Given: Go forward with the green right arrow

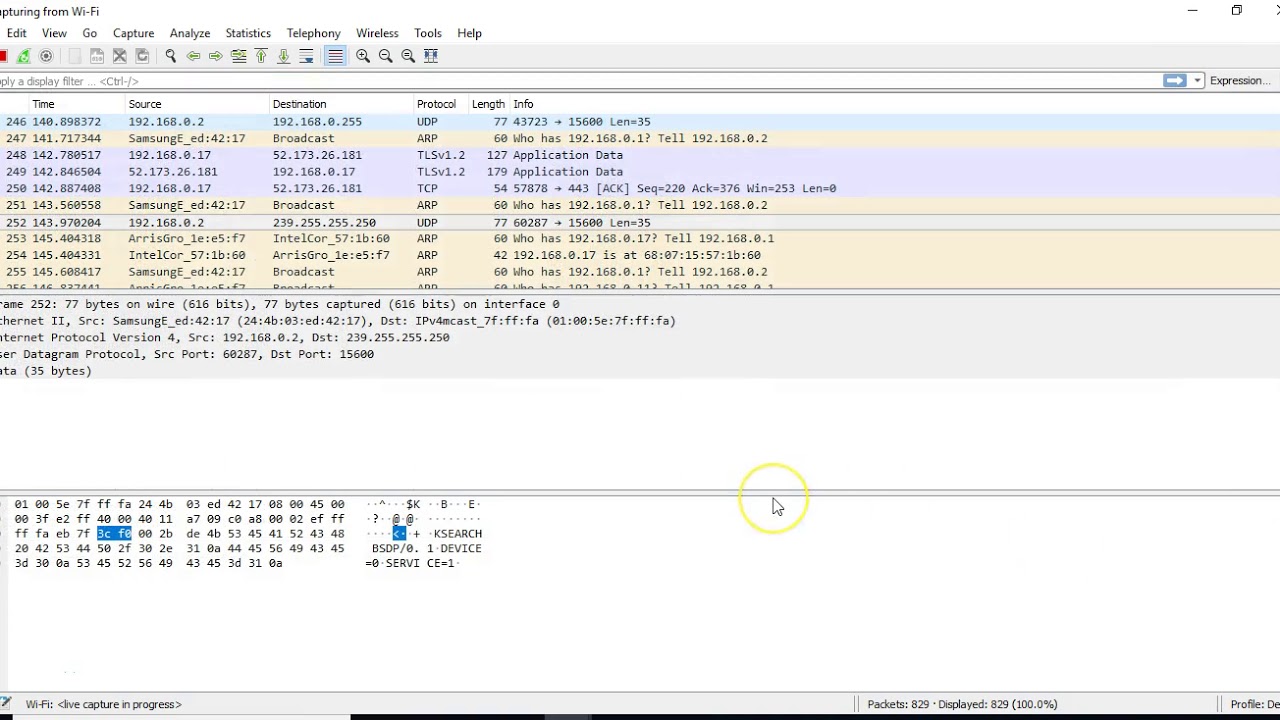Looking at the screenshot, I should tap(216, 56).
